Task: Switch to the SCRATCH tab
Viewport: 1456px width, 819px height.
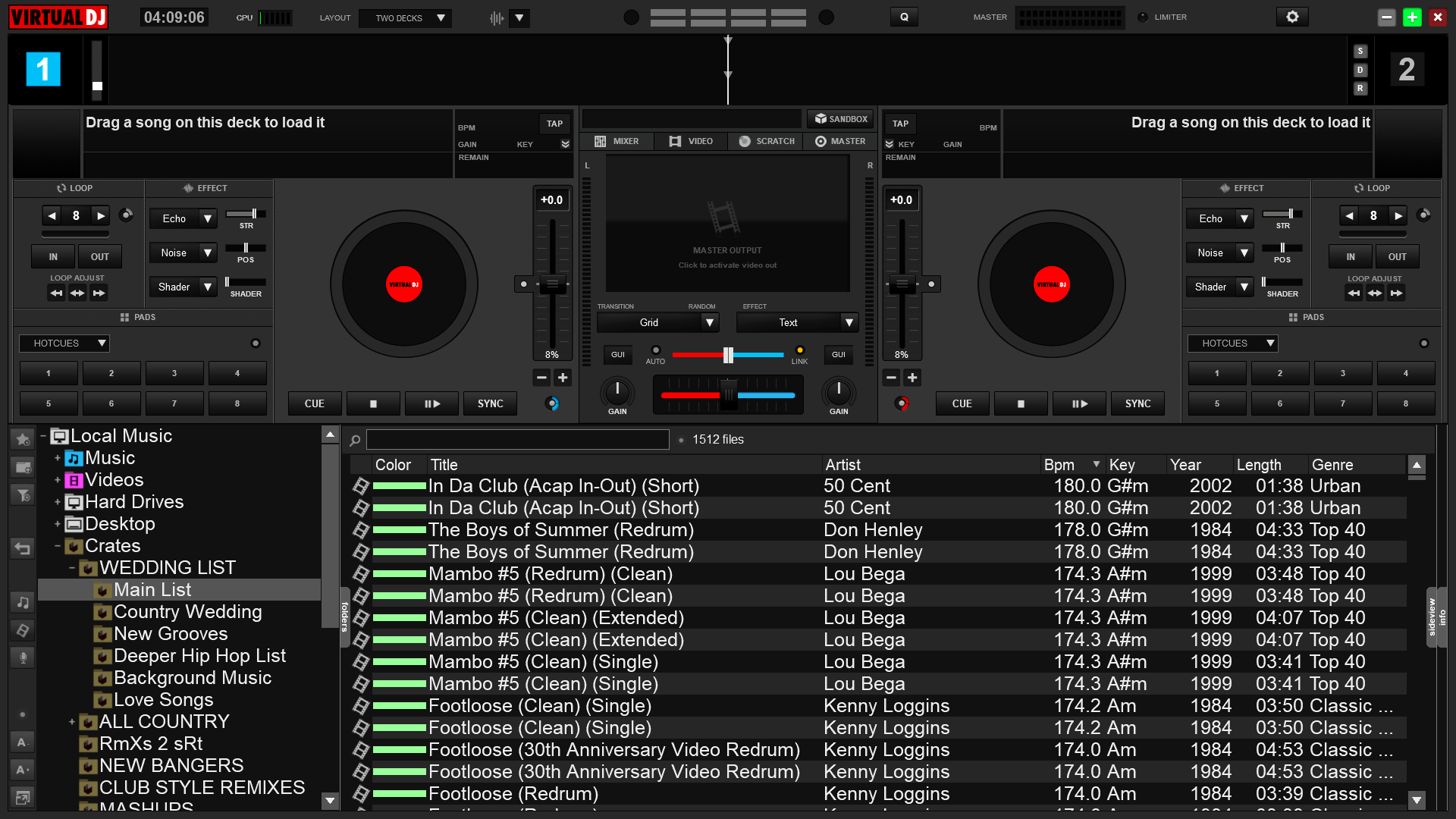Action: click(x=764, y=141)
